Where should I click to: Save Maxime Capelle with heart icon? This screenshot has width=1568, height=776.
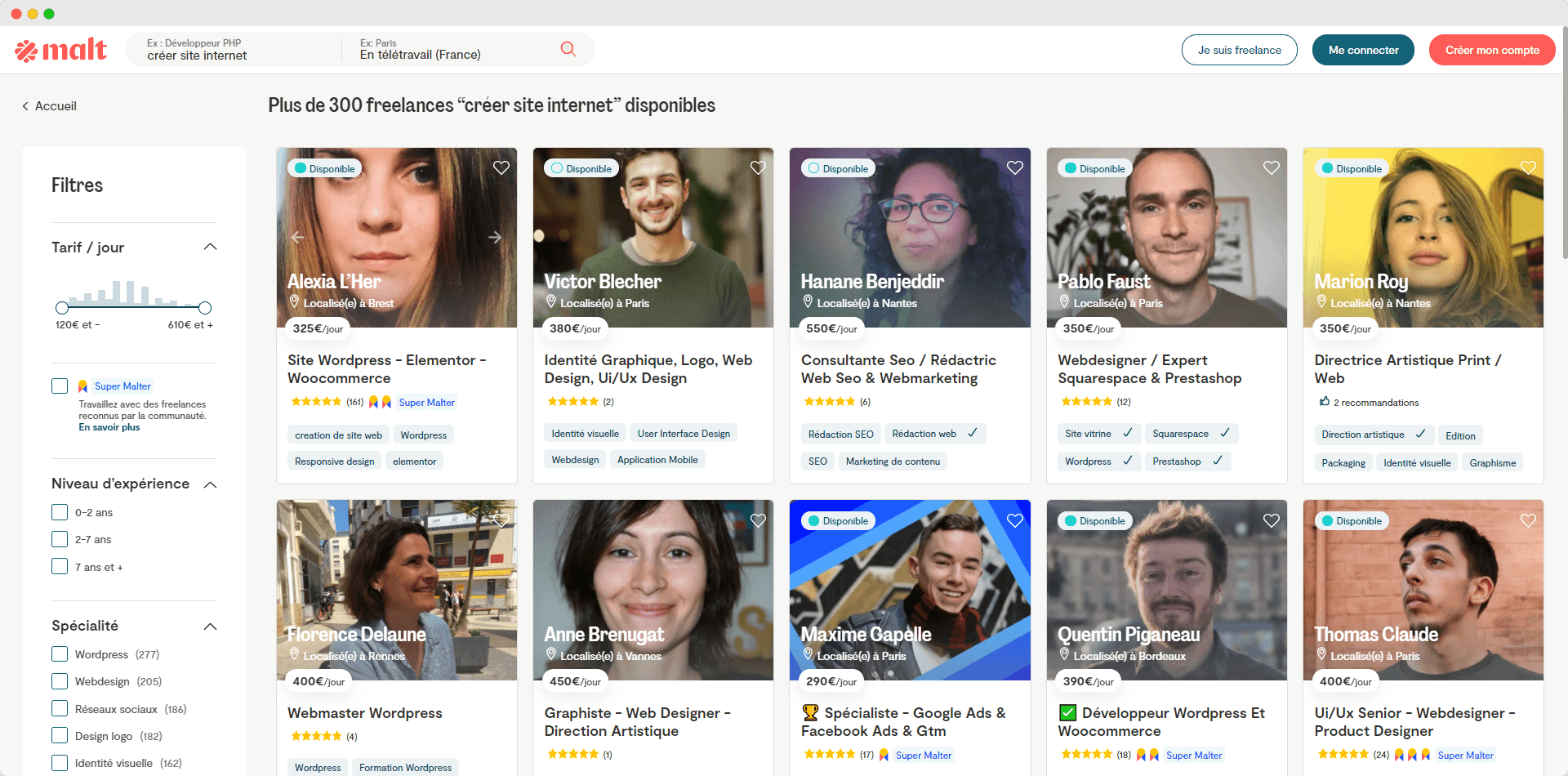click(x=1015, y=520)
